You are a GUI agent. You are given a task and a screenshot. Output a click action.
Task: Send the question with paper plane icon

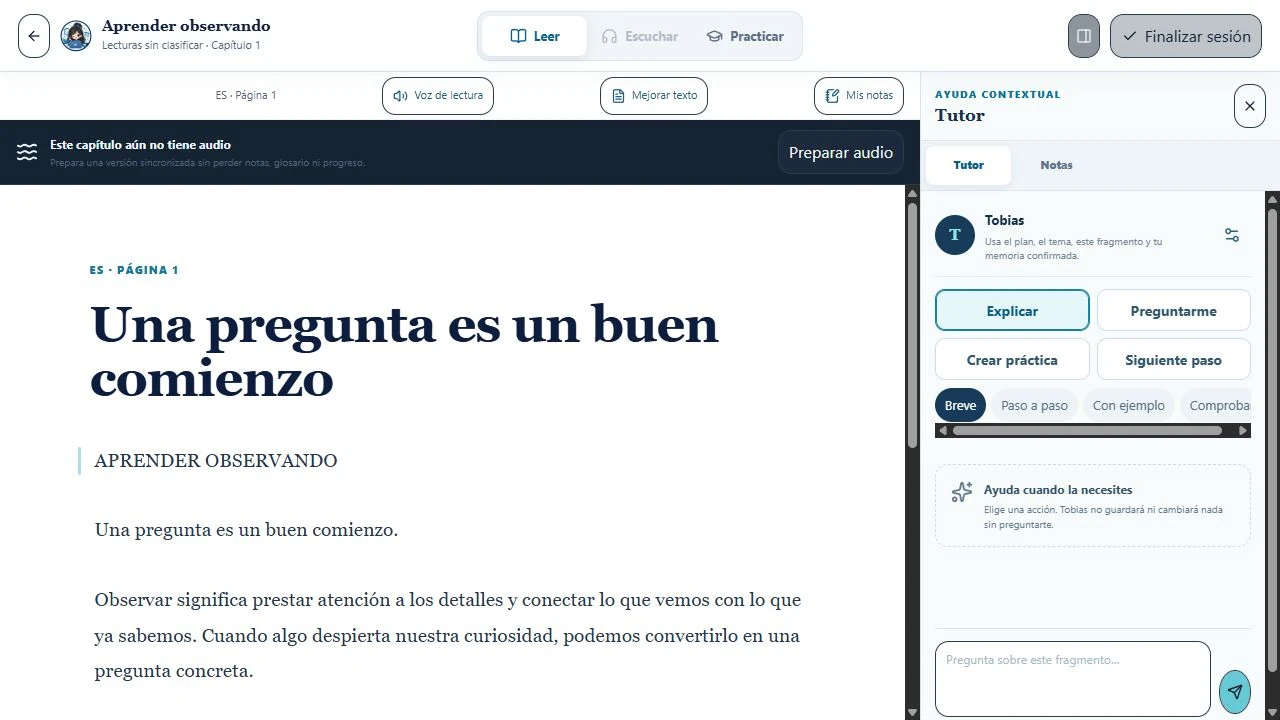[x=1235, y=691]
